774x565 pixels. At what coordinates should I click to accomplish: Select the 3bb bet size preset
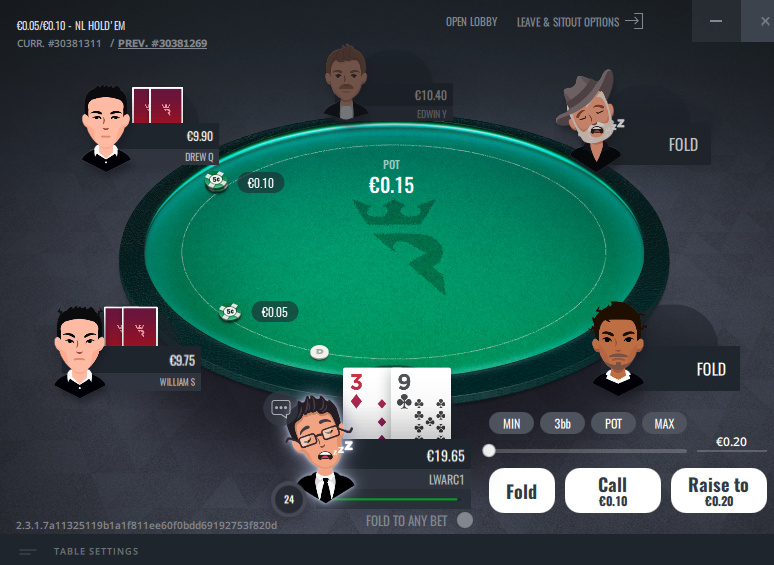pos(562,423)
